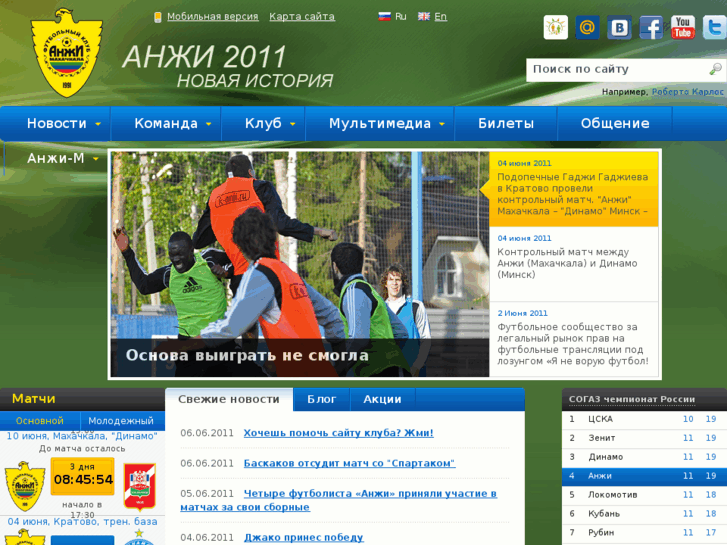The width and height of the screenshot is (727, 545).
Task: Expand the Мультимедиа menu arrow
Action: [442, 124]
